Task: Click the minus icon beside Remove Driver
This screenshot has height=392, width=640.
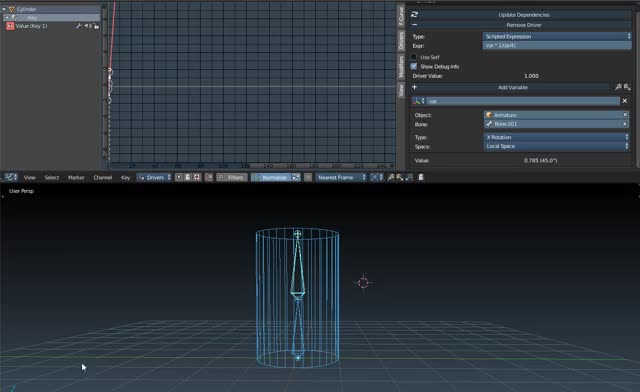Action: pos(415,25)
